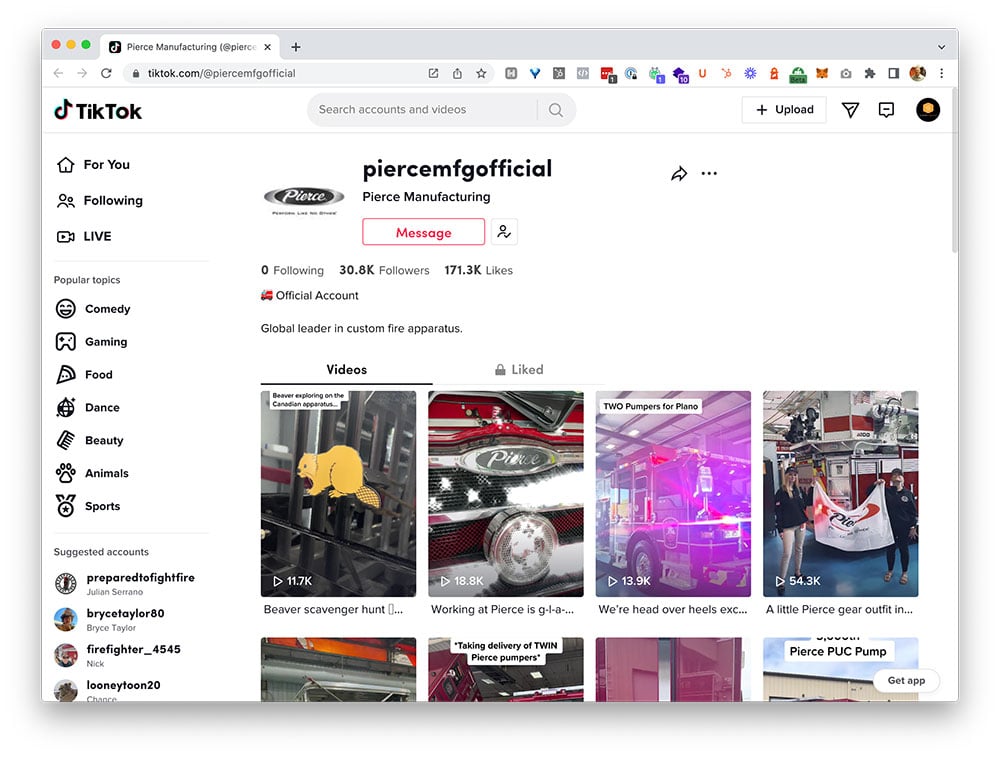1000x757 pixels.
Task: Select the Gaming topic
Action: click(91, 342)
